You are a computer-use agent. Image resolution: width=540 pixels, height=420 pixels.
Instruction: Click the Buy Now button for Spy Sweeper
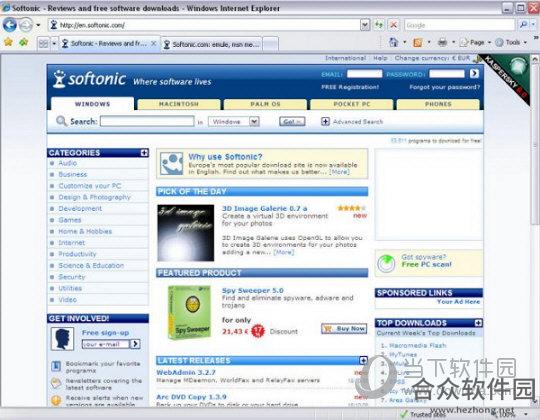tap(344, 329)
